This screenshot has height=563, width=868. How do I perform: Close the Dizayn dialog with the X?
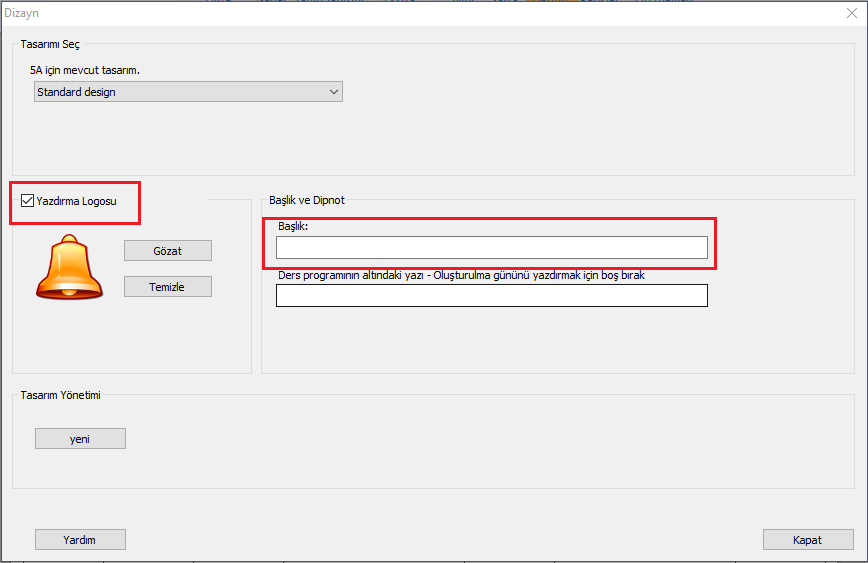click(851, 13)
